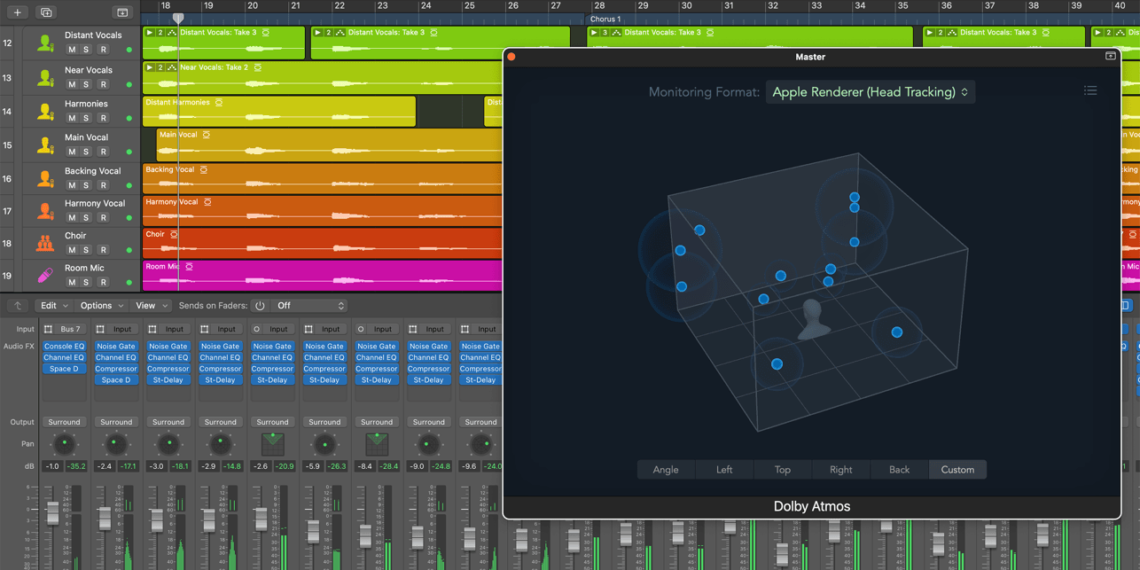Click the -1.0 dB value field

(52, 467)
